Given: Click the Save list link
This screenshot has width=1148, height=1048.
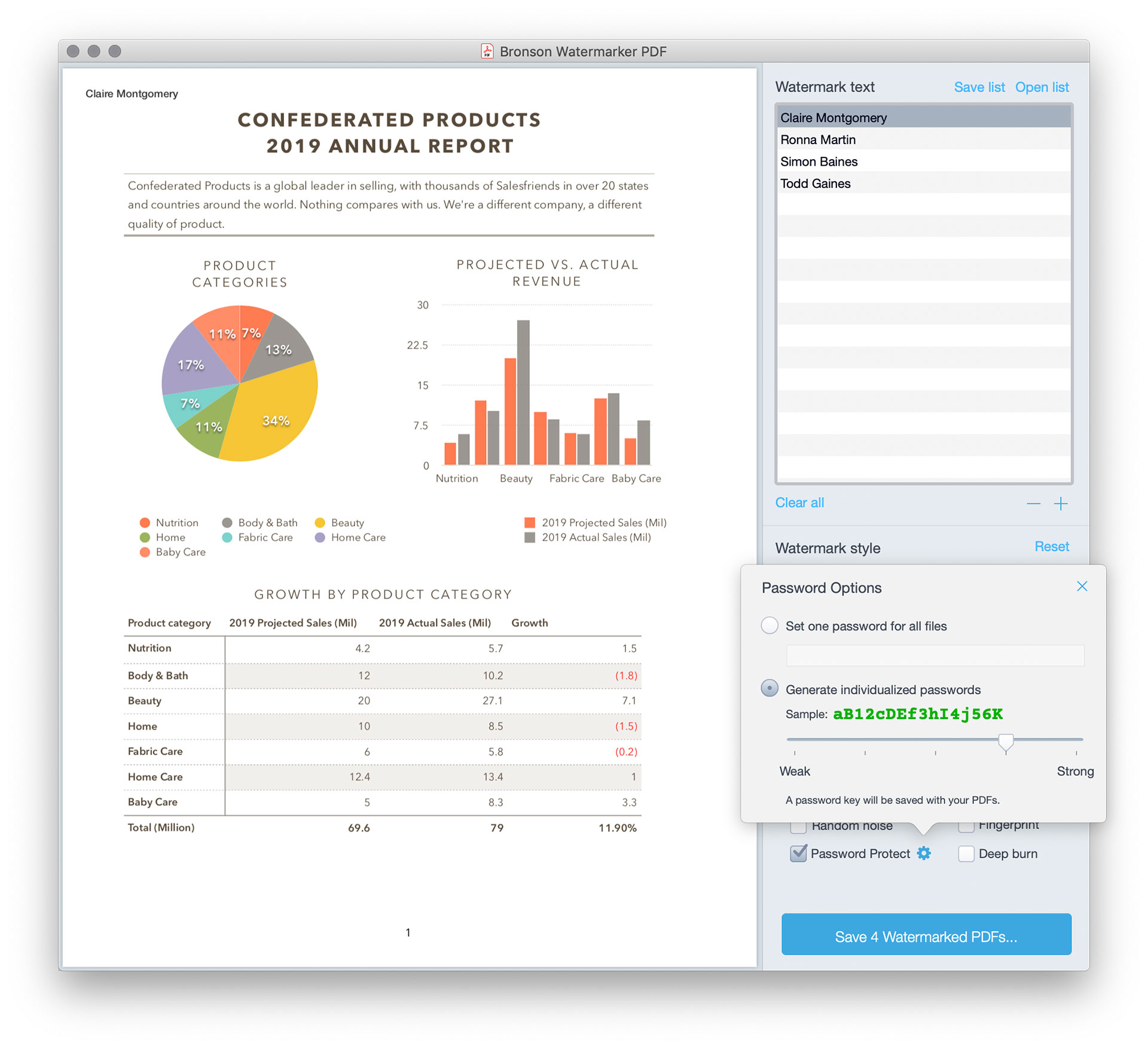Looking at the screenshot, I should [979, 87].
